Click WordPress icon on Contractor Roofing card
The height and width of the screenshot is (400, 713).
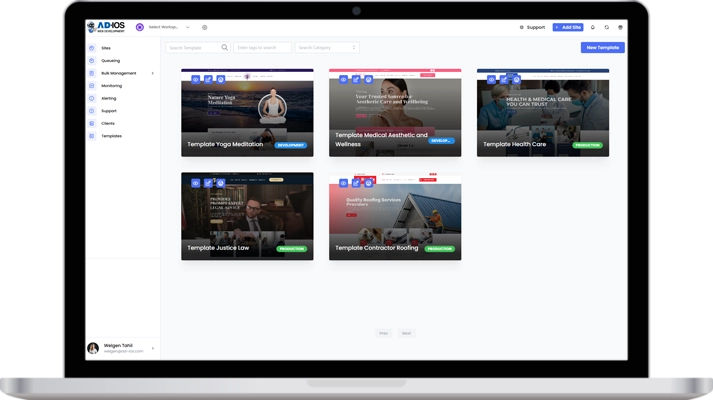[x=368, y=183]
